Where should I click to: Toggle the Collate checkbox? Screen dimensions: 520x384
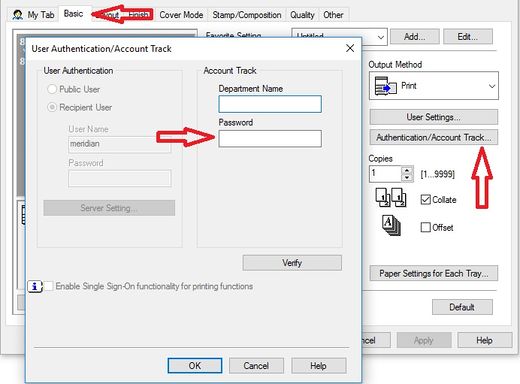click(426, 200)
